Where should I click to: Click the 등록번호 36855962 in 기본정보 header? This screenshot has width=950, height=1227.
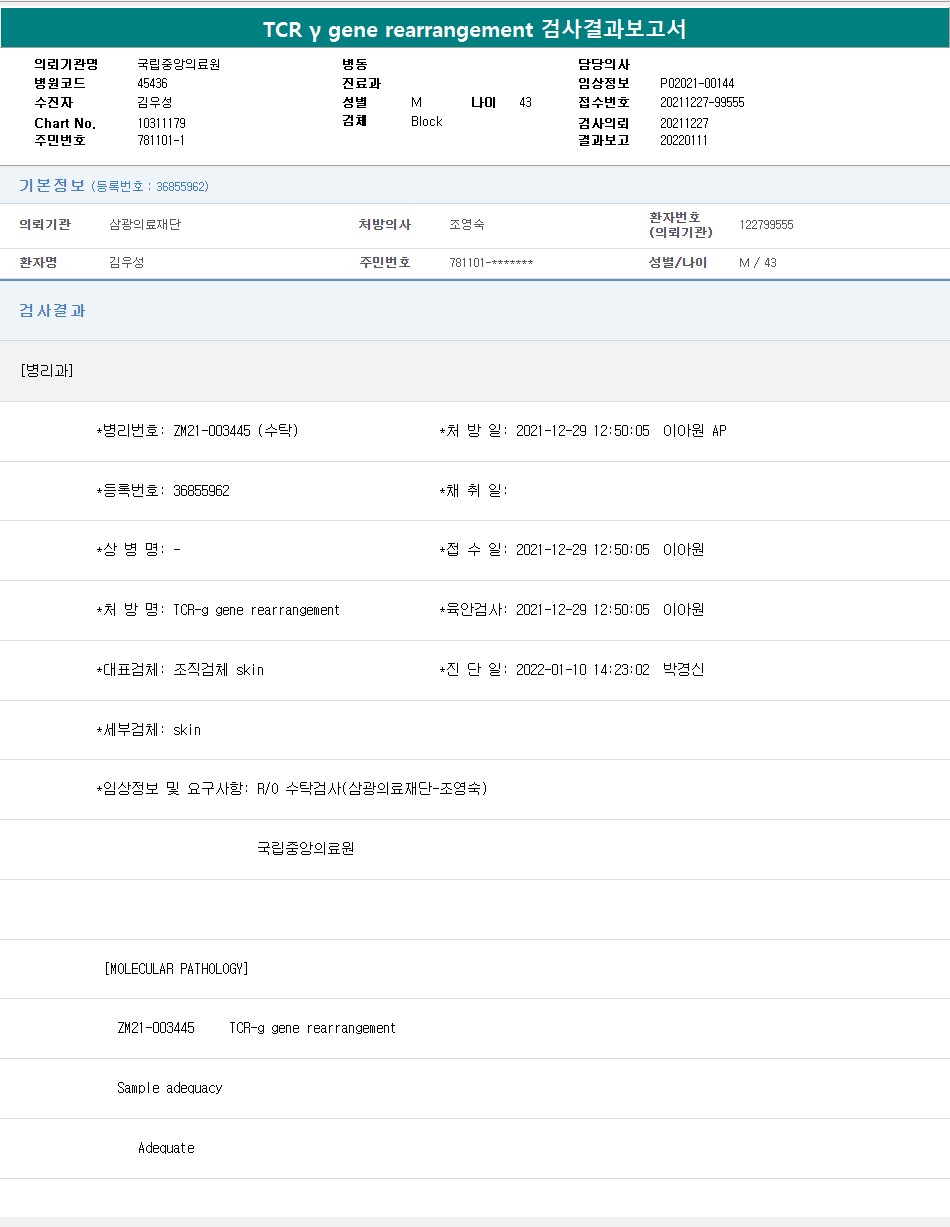click(x=181, y=187)
